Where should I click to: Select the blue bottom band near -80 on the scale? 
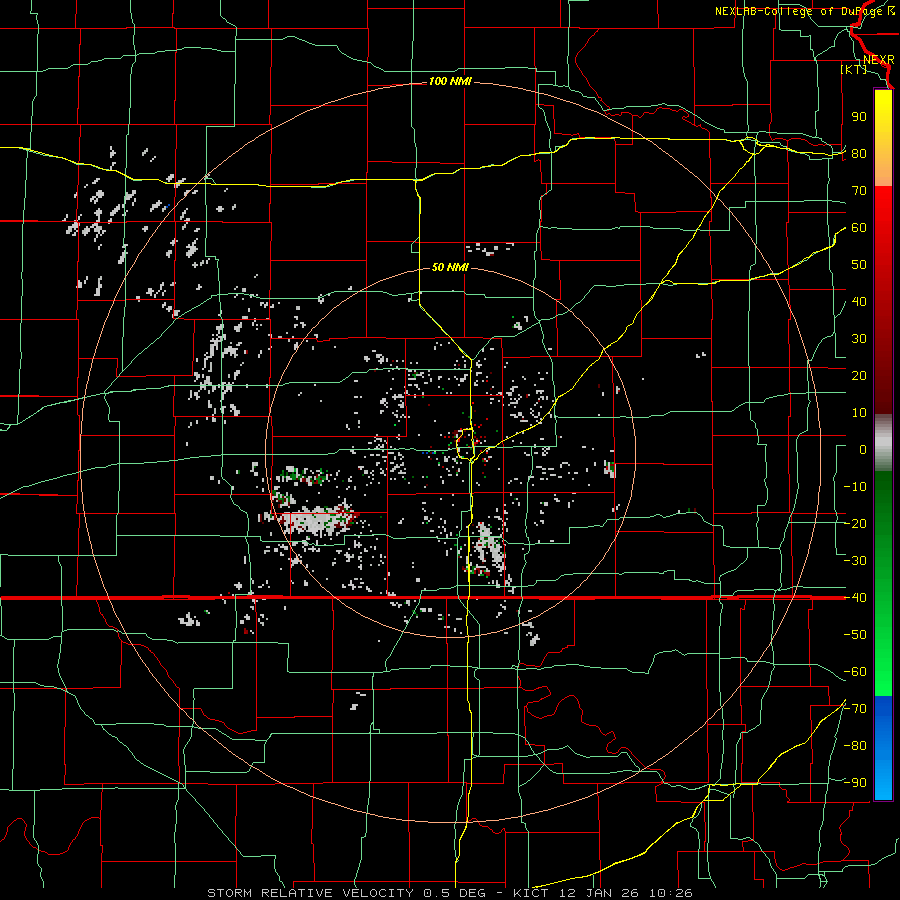[x=883, y=746]
